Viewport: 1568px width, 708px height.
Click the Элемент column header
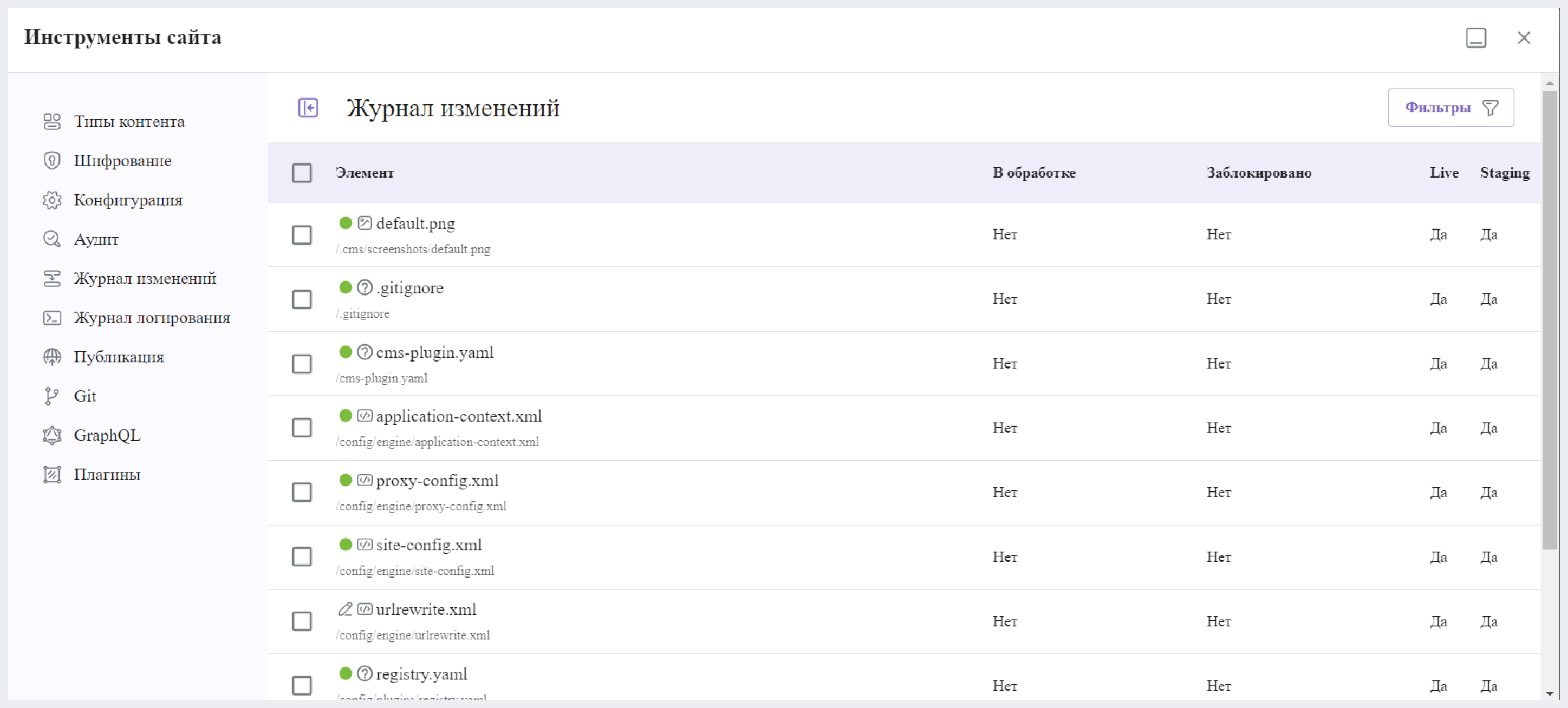click(x=365, y=173)
